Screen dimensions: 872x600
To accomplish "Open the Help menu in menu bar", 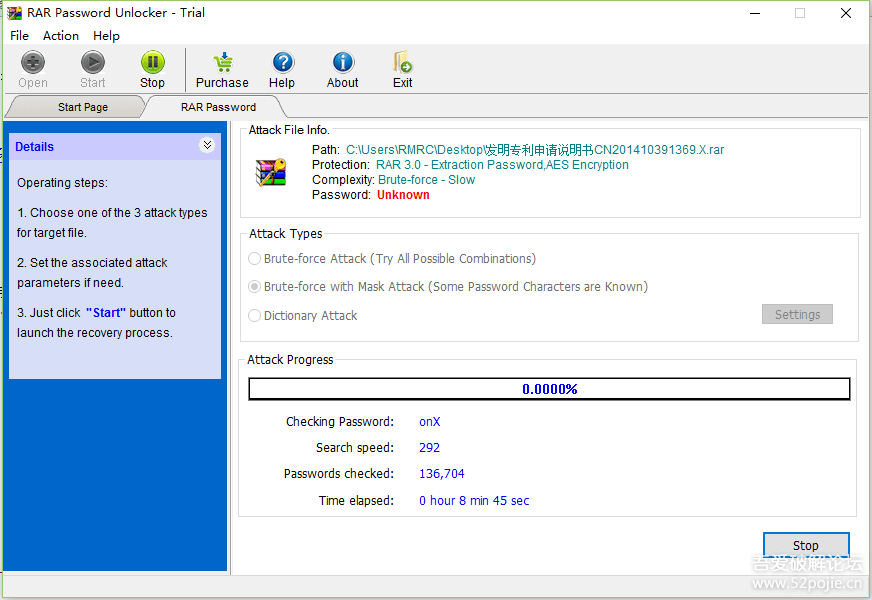I will (106, 36).
